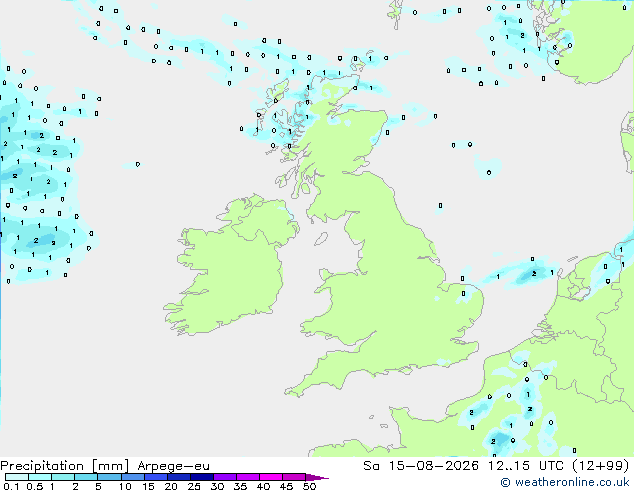Viewport: 634px width, 490px height.
Task: Click the '(12+99)' forecast step text
Action: 601,466
